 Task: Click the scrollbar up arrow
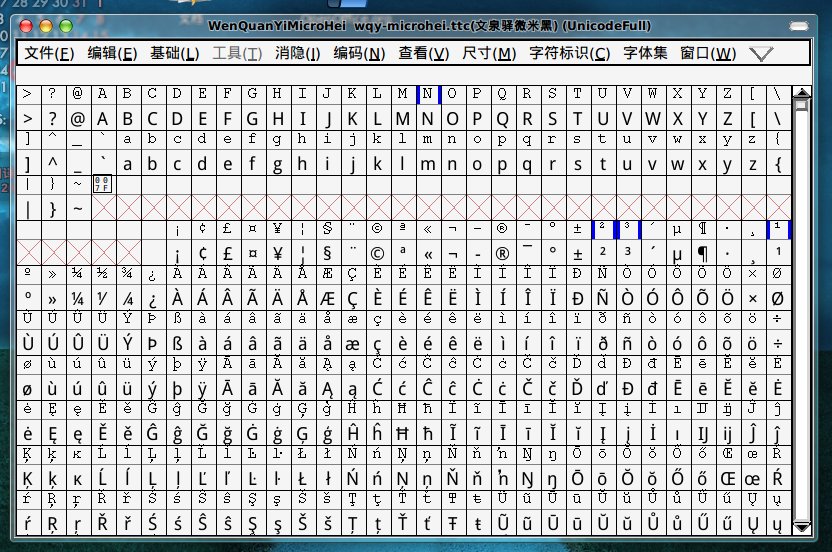click(x=801, y=92)
